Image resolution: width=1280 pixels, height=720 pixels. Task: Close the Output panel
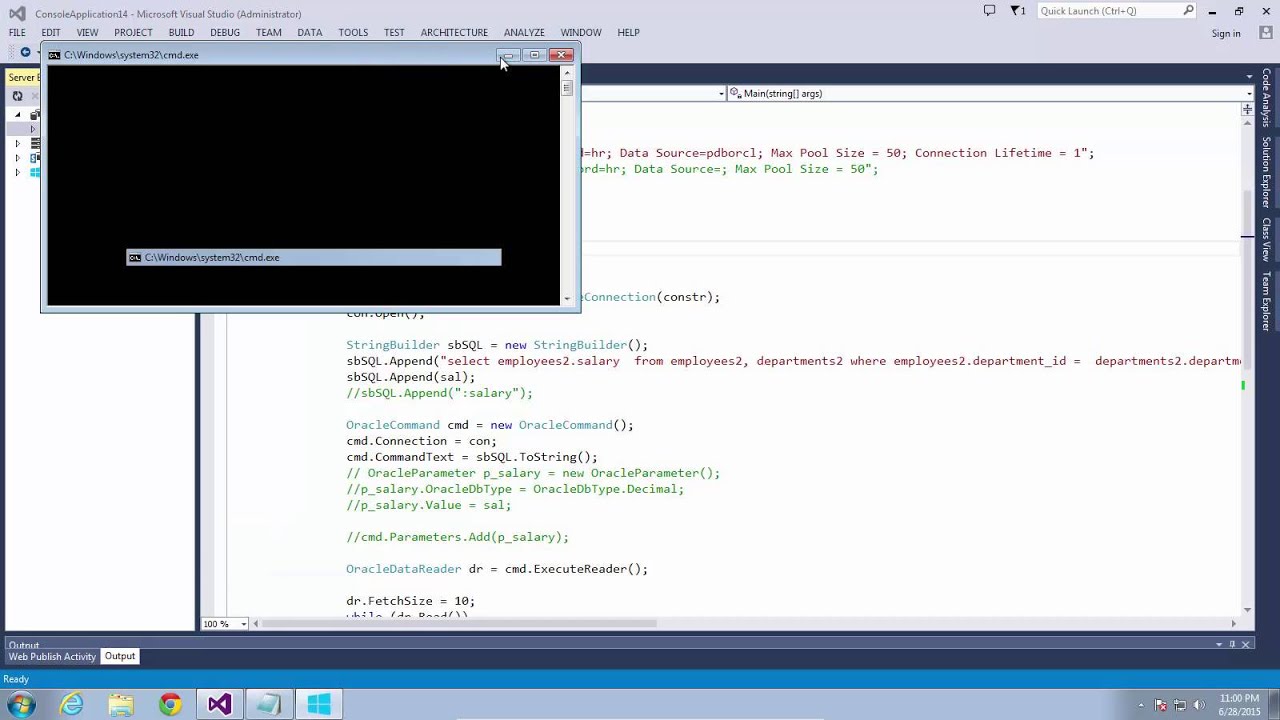(1246, 645)
